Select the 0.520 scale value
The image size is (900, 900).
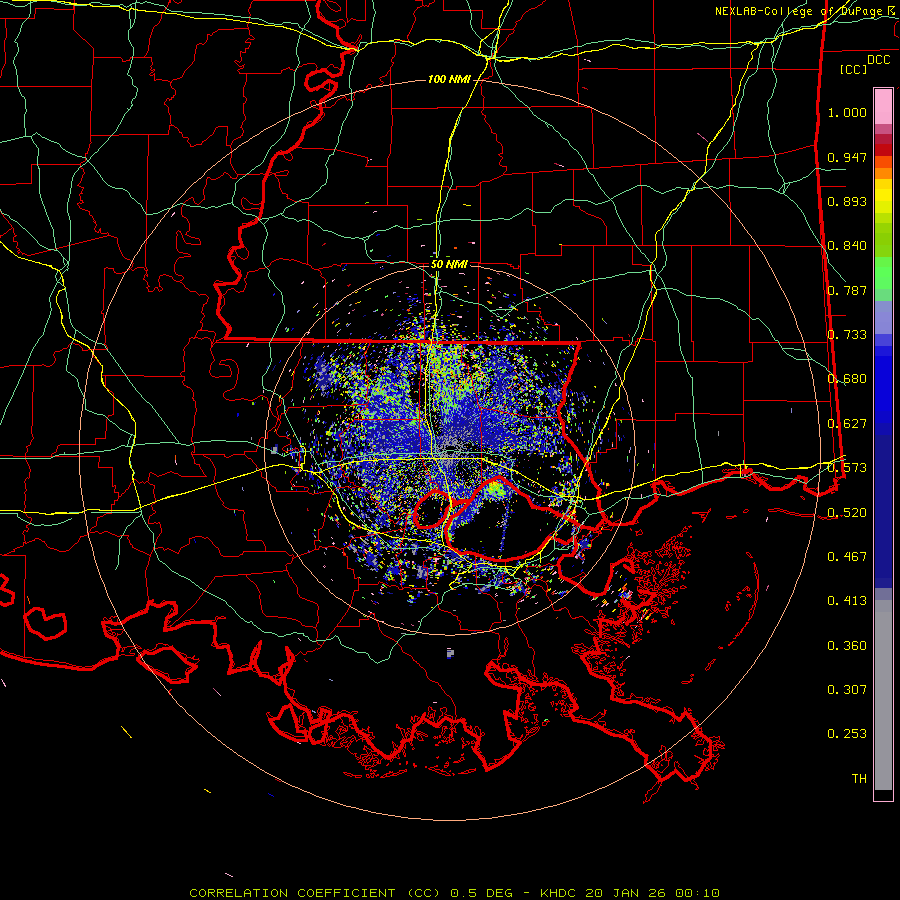(847, 513)
